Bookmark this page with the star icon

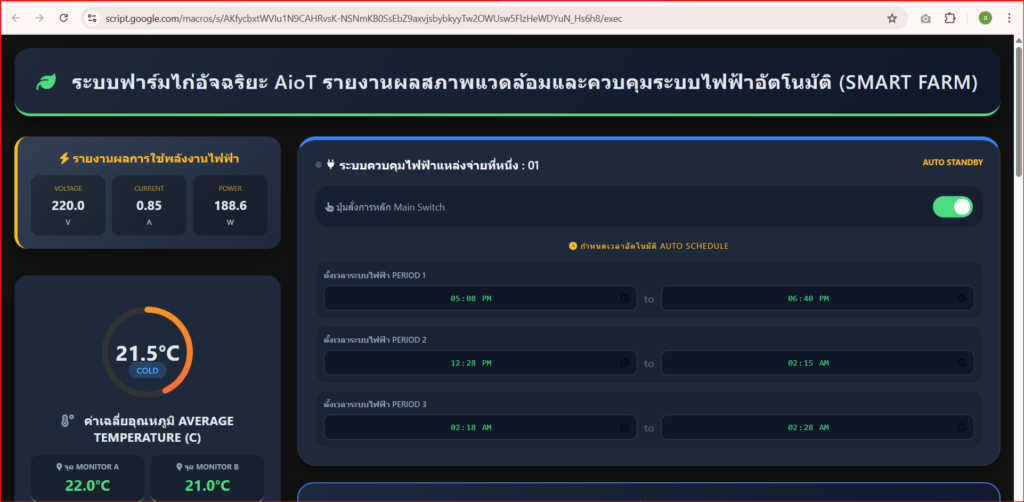tap(891, 18)
